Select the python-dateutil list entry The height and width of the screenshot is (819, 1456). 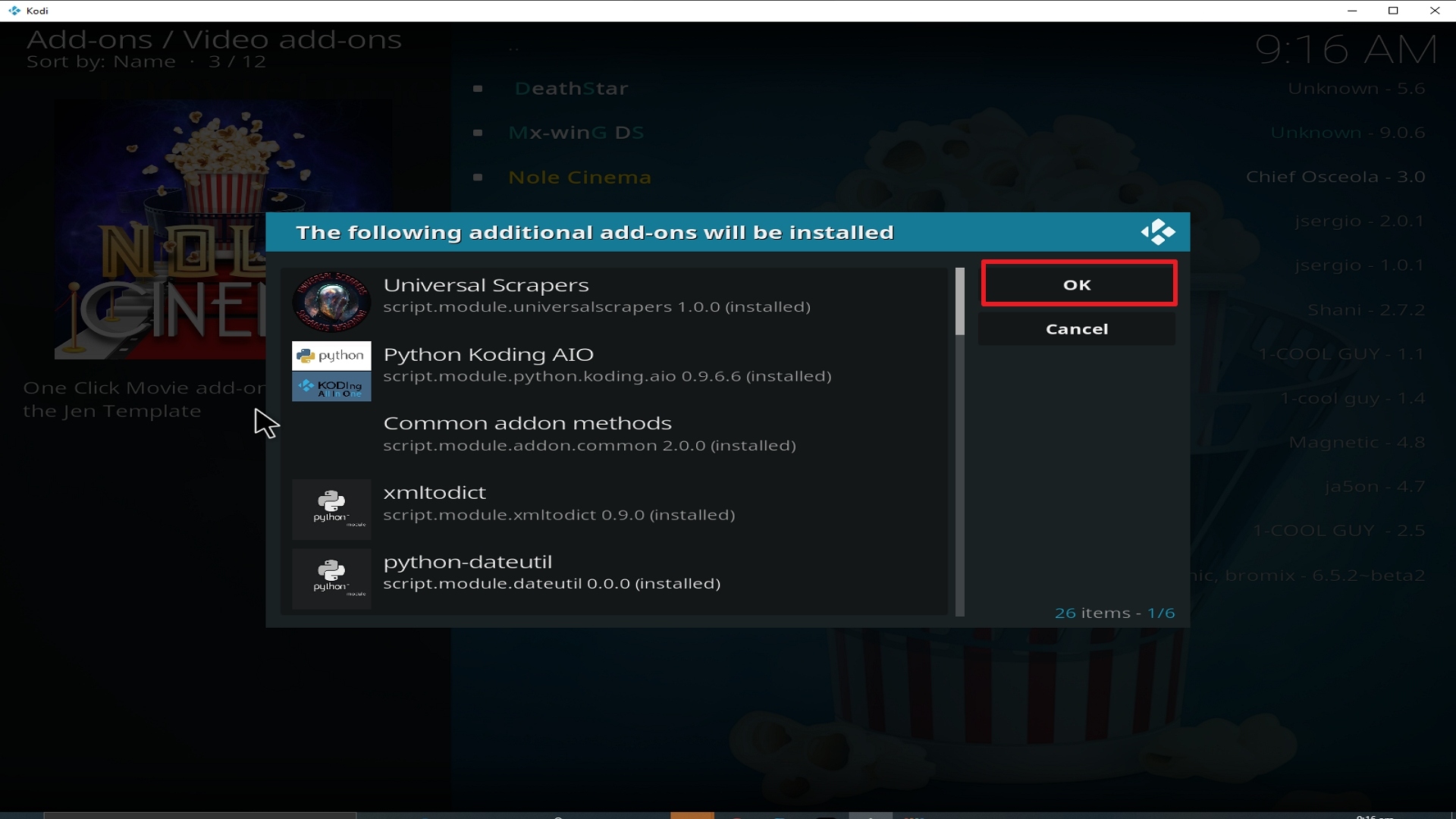(614, 579)
